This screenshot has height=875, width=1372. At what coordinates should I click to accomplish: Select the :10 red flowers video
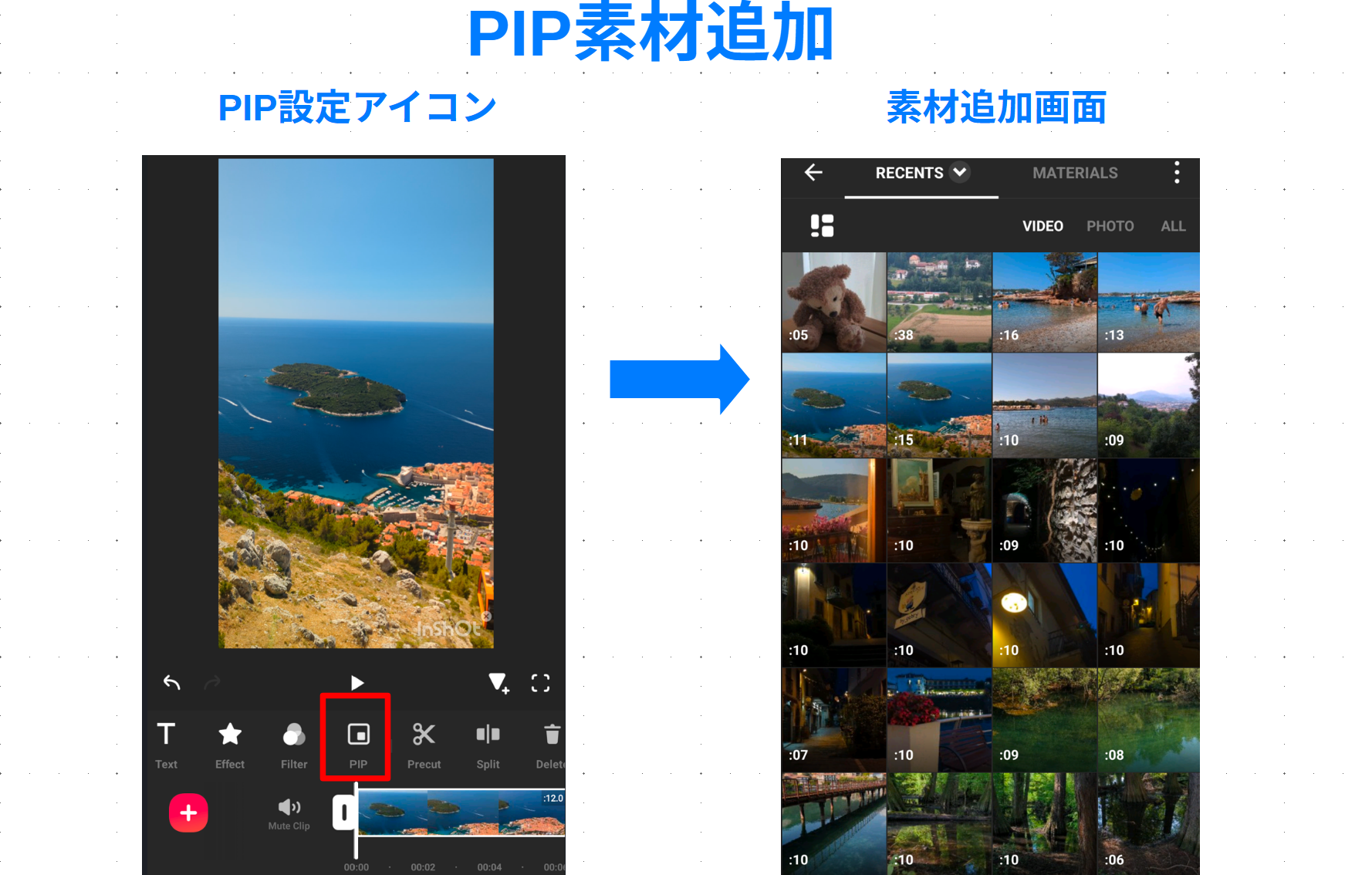(x=939, y=721)
